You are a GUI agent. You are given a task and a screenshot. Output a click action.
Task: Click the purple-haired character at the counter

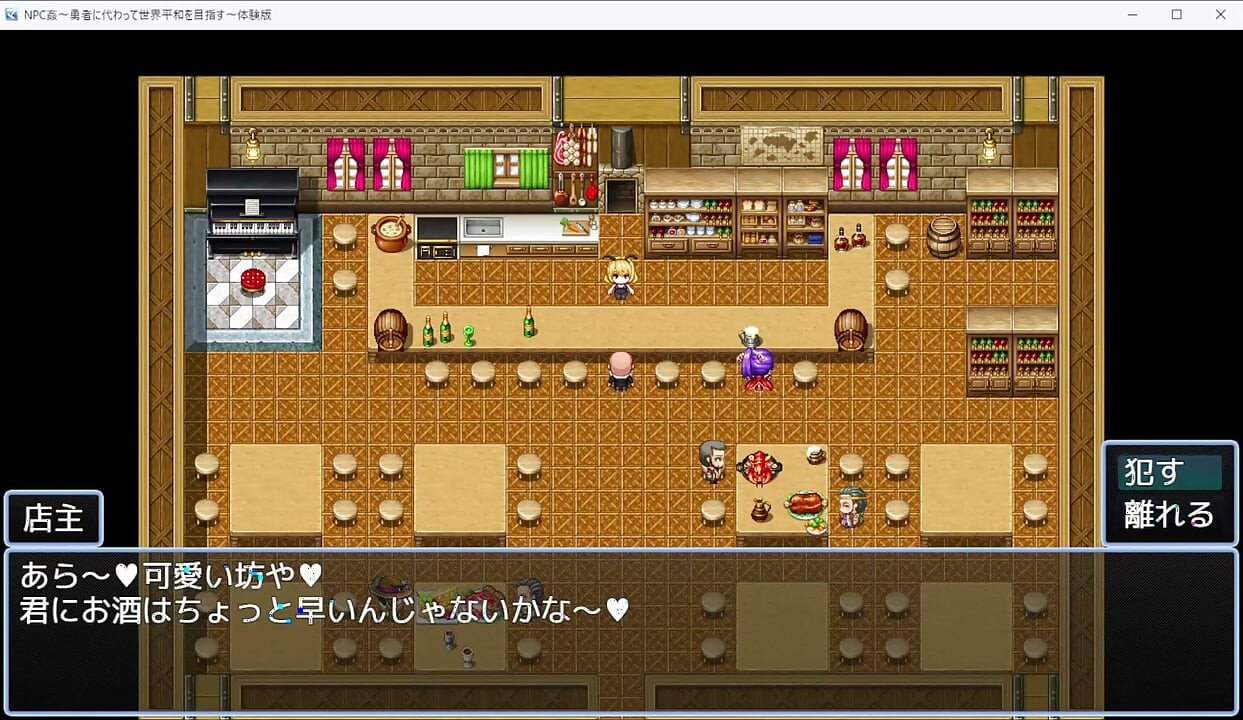(757, 365)
